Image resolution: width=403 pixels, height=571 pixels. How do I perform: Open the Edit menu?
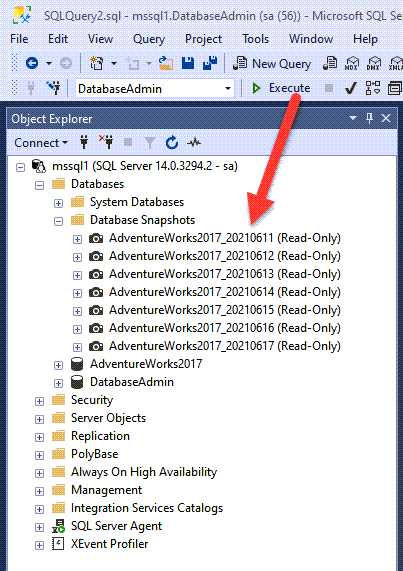pos(58,39)
